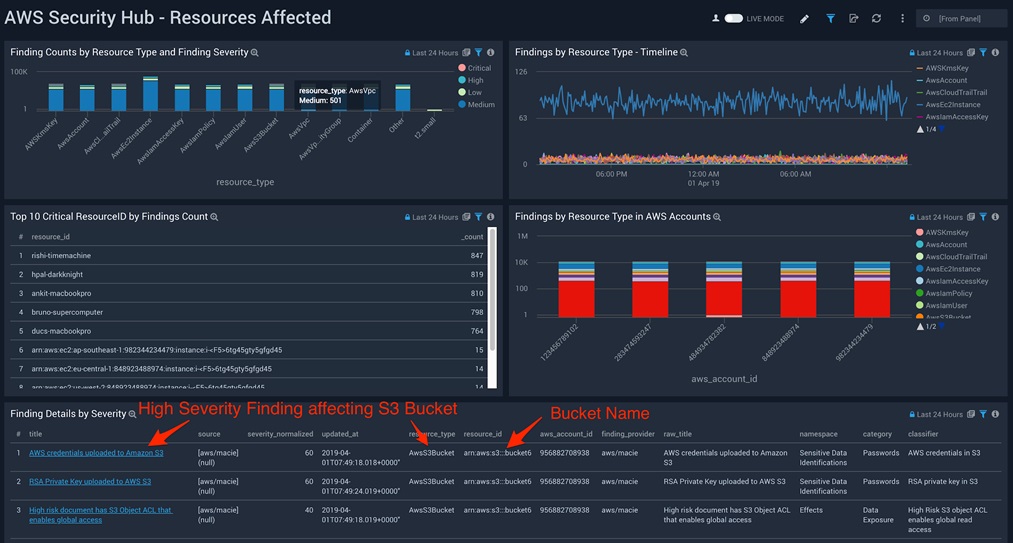The image size is (1013, 543).
Task: Click the 123456789102 account bar in chart
Action: tap(576, 289)
